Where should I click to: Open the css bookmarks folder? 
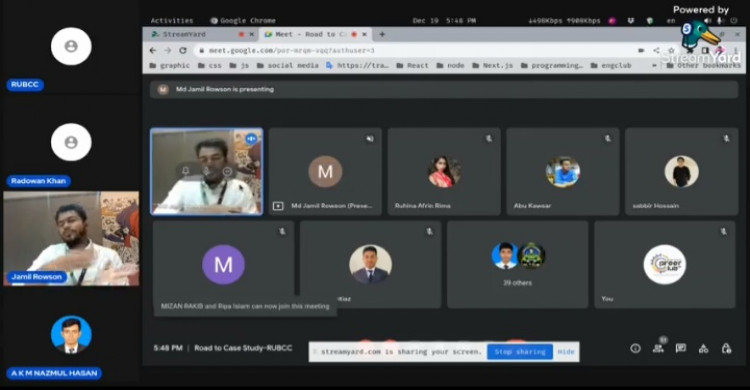coord(210,66)
